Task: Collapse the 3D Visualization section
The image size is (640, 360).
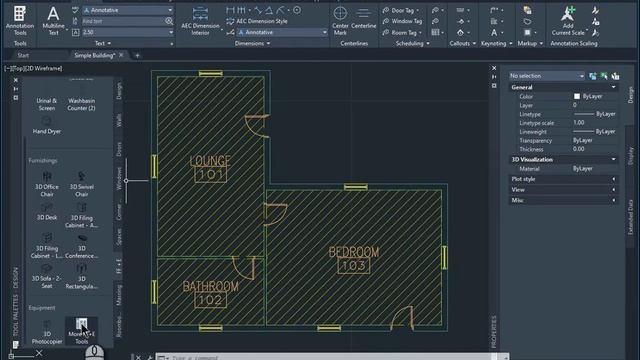Action: 613,159
